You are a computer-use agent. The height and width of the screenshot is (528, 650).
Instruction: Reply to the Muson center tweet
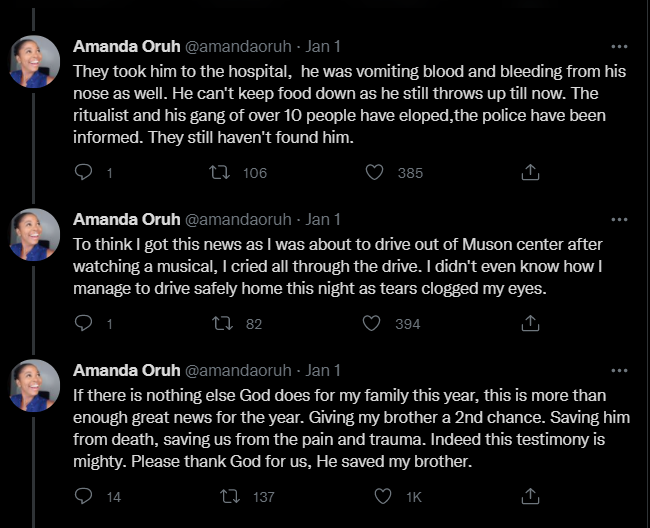pyautogui.click(x=84, y=323)
